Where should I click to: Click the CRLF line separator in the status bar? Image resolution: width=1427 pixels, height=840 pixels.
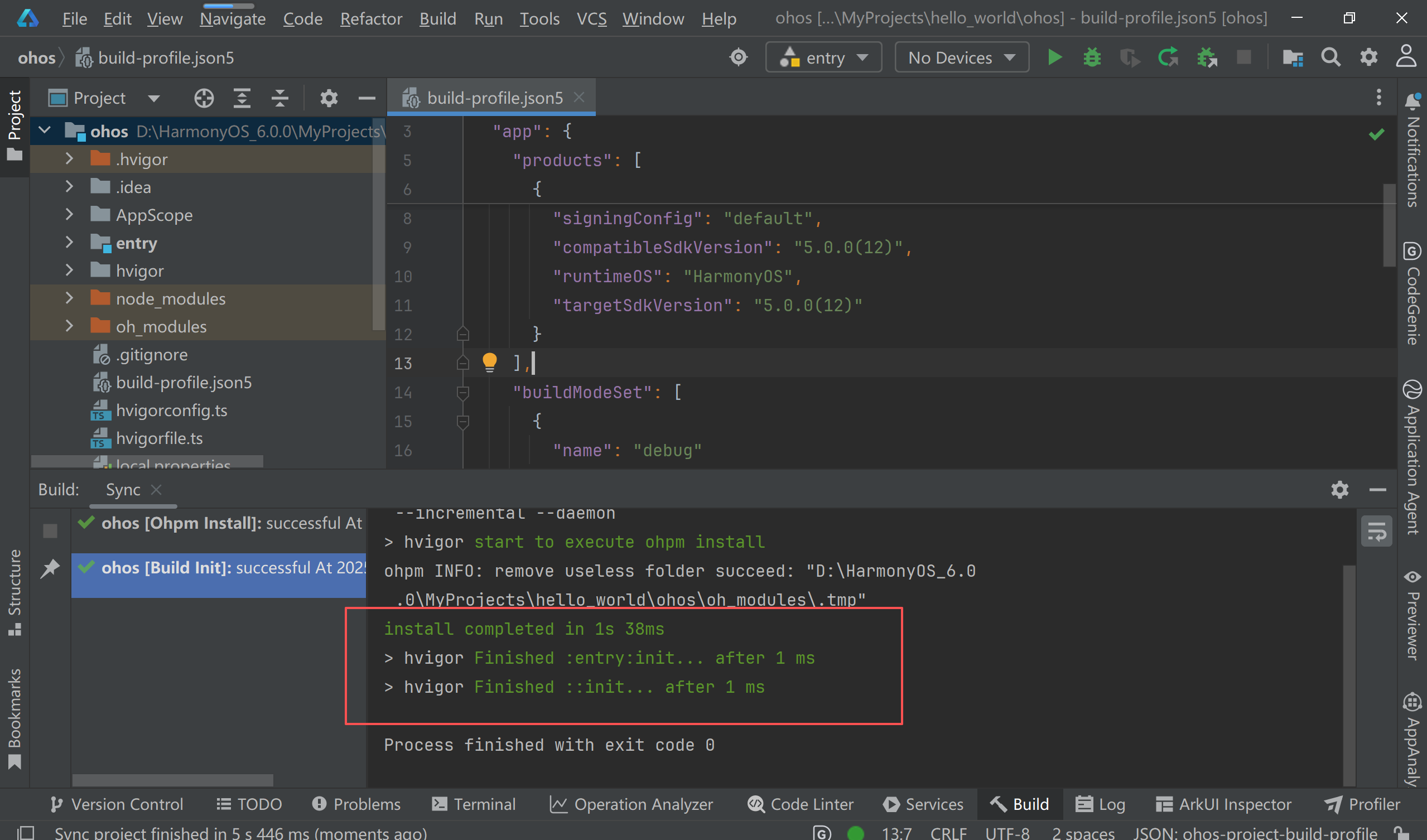tap(948, 833)
